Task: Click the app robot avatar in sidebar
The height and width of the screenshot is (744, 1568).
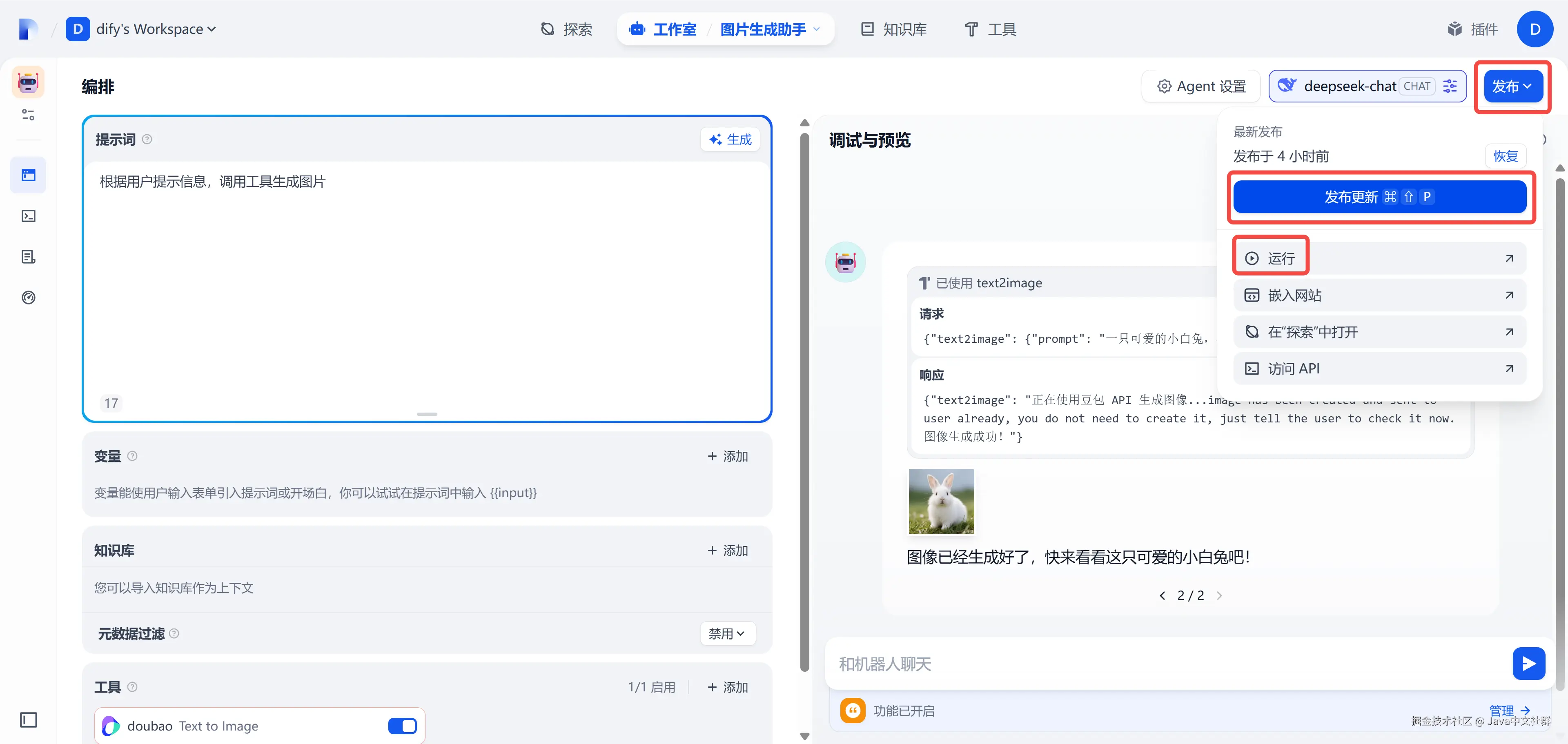Action: pyautogui.click(x=29, y=82)
